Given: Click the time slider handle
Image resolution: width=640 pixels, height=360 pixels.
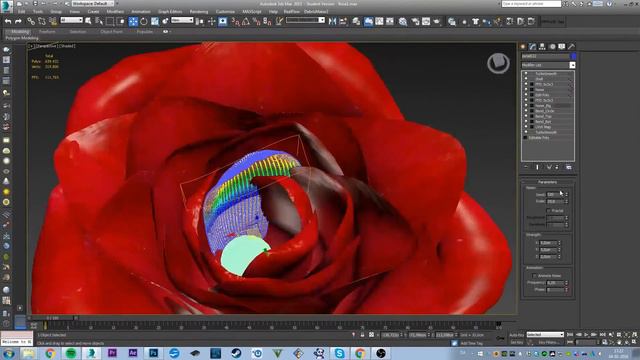Looking at the screenshot, I should [52, 318].
